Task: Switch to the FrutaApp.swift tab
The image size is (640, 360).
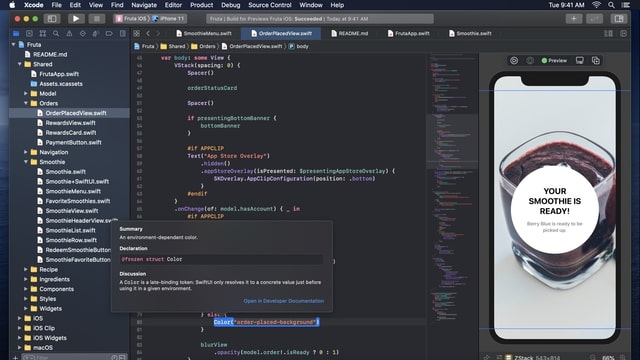Action: pyautogui.click(x=409, y=33)
